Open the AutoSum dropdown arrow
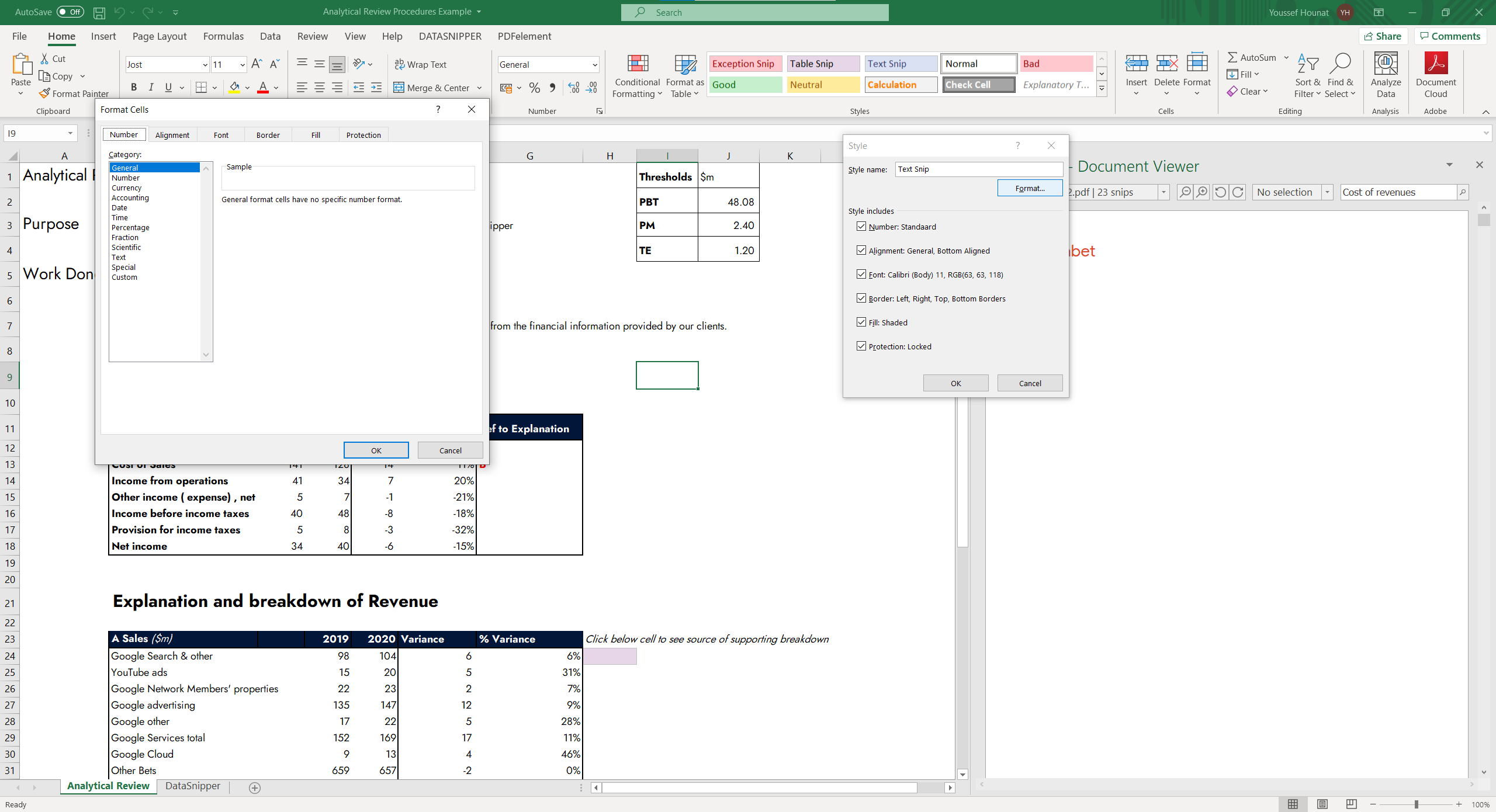The width and height of the screenshot is (1496, 812). 1286,57
